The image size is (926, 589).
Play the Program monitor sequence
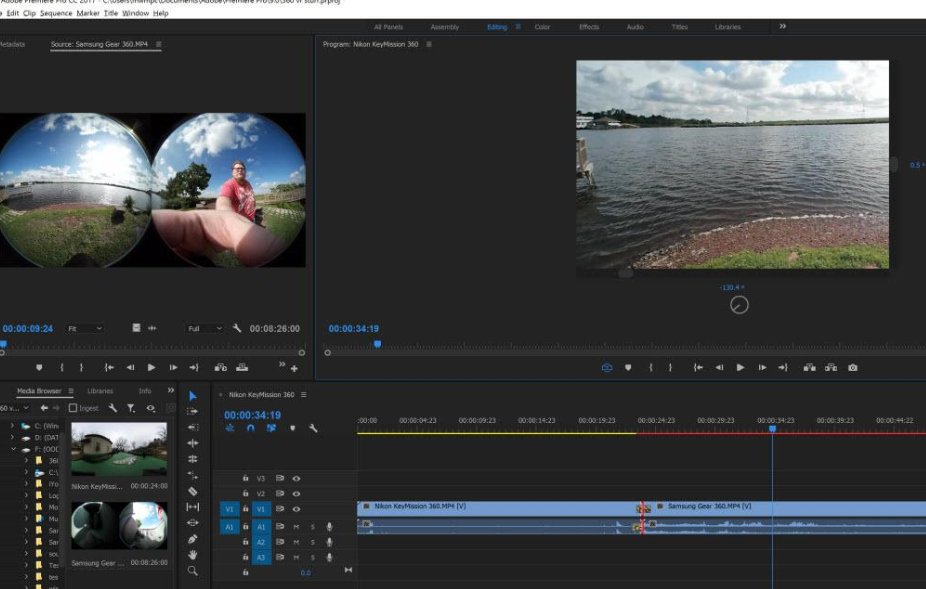[740, 368]
